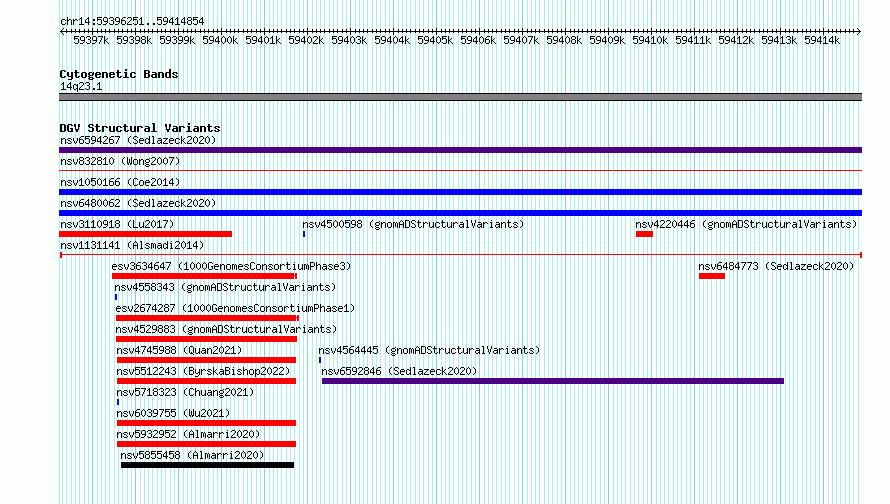Viewport: 890px width, 504px height.
Task: Select the red esv3634647 variant bar
Action: click(204, 276)
